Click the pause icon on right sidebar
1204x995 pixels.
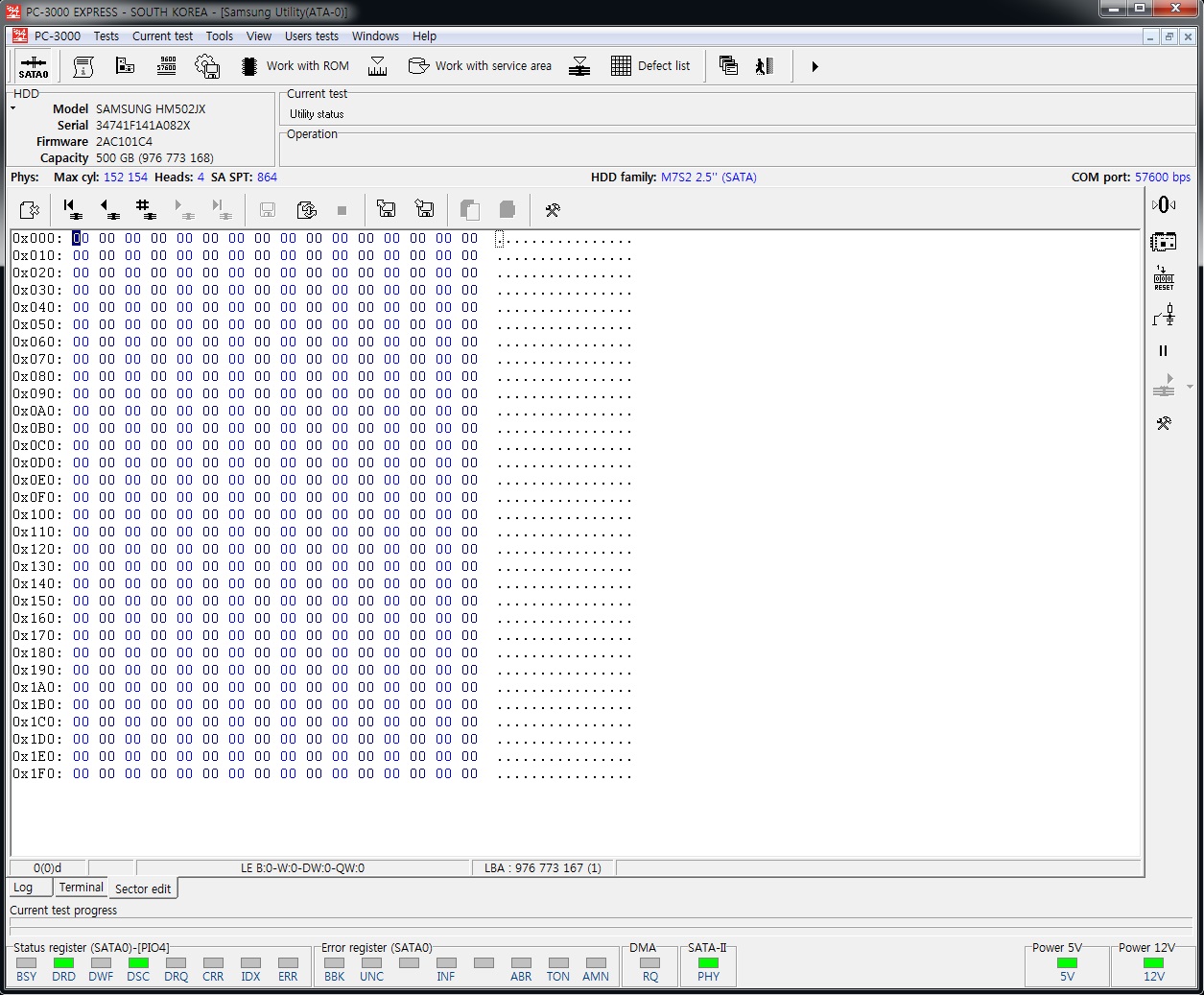tap(1163, 351)
